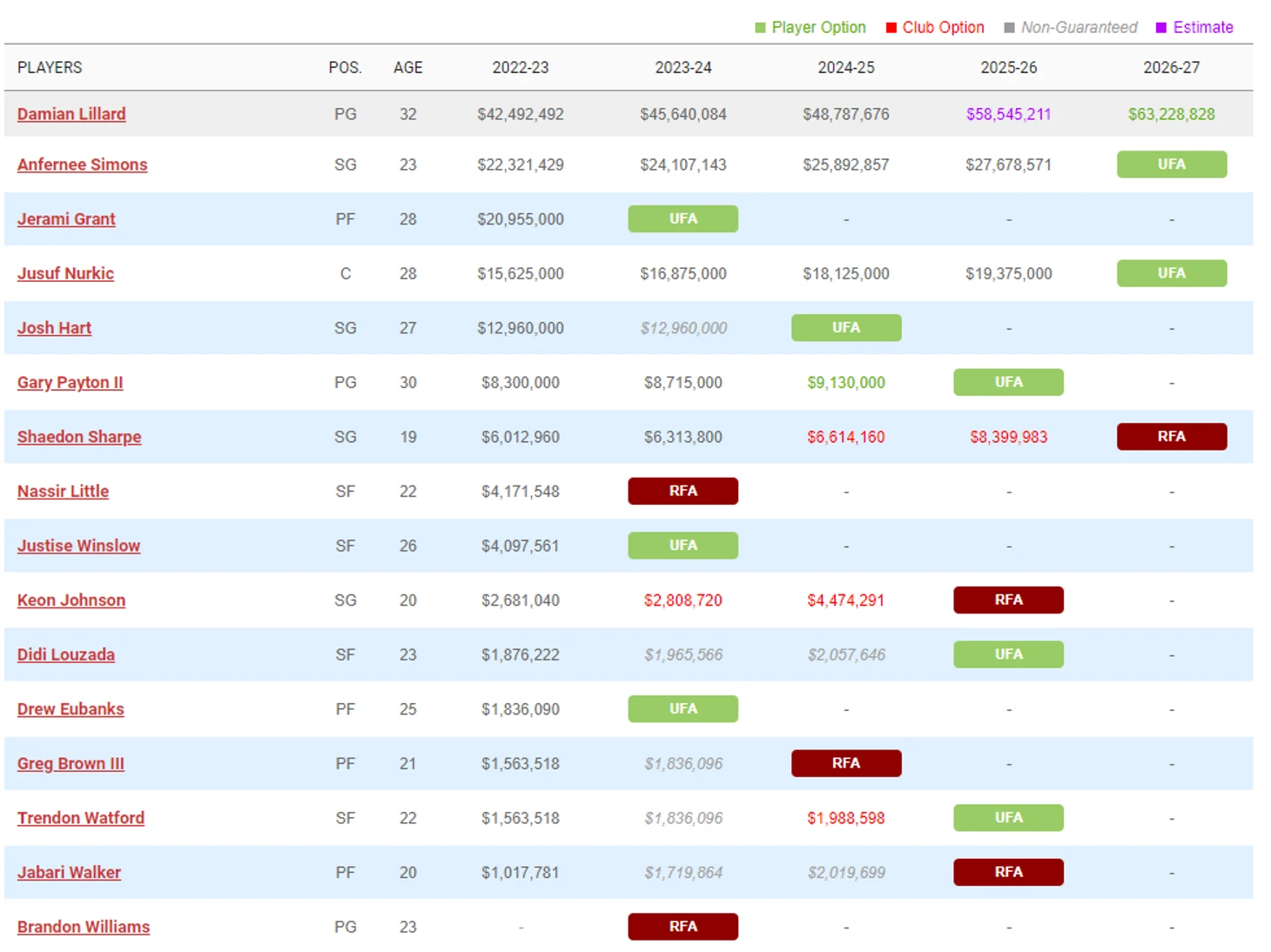Open Trendon Watford's page
Viewport: 1271px width, 952px height.
click(81, 818)
